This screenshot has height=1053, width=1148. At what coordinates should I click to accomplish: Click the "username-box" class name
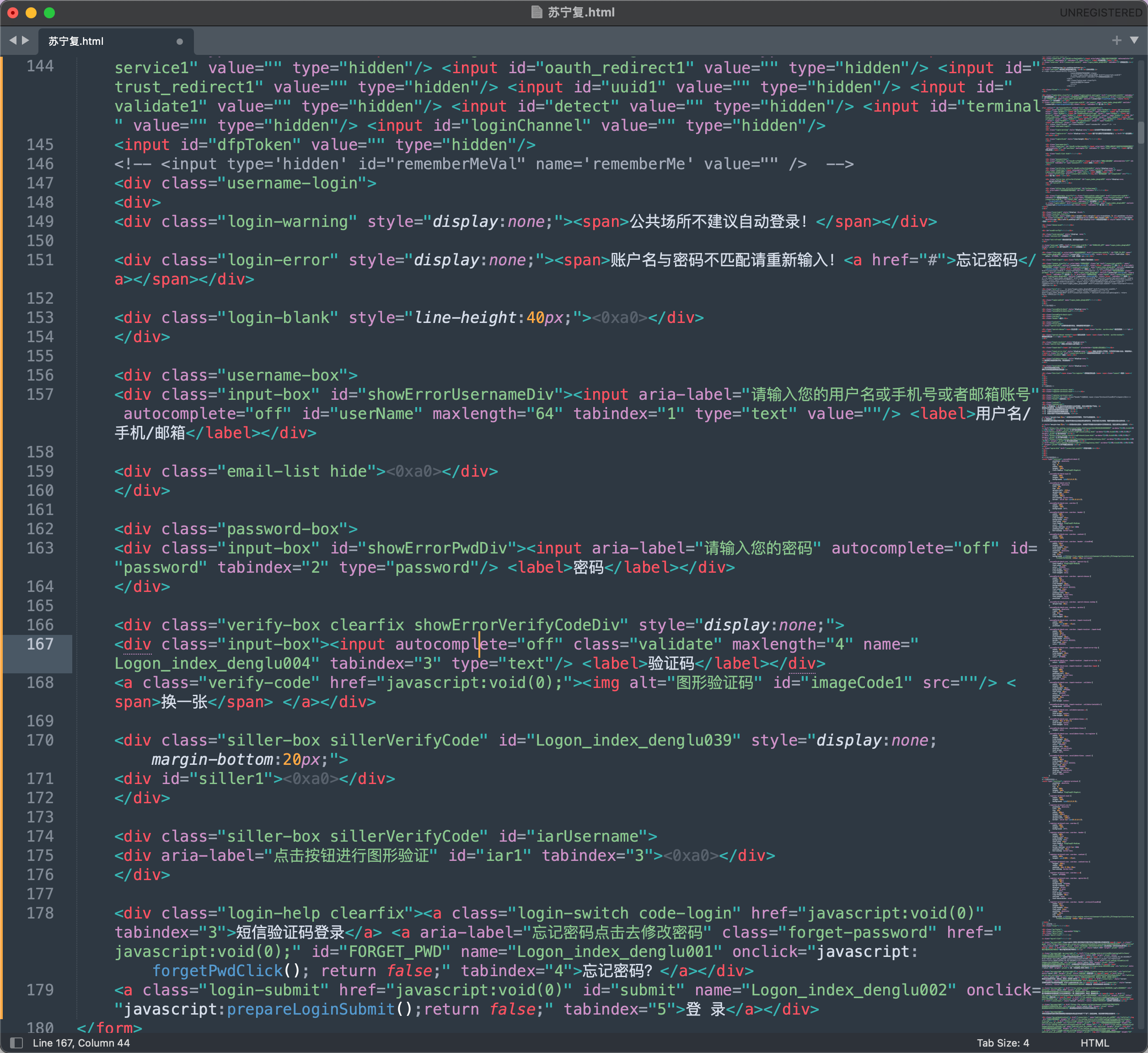pyautogui.click(x=283, y=375)
